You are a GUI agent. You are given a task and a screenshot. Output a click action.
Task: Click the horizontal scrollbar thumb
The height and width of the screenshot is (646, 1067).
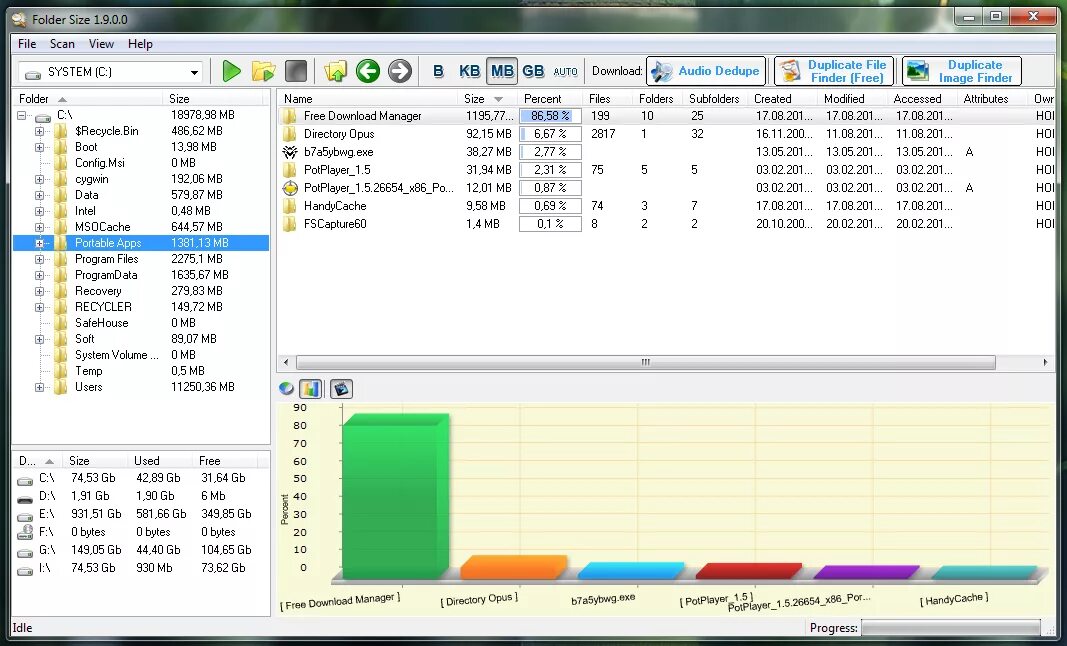click(645, 362)
